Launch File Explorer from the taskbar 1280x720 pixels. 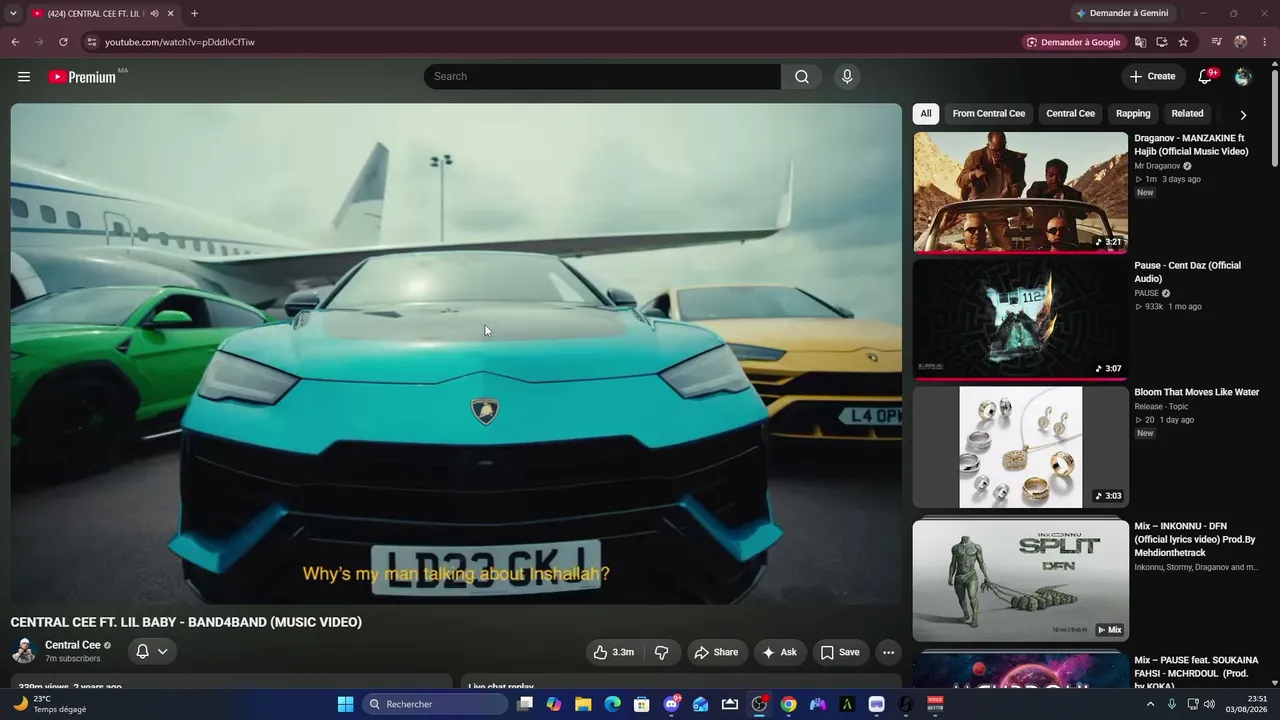coord(583,704)
